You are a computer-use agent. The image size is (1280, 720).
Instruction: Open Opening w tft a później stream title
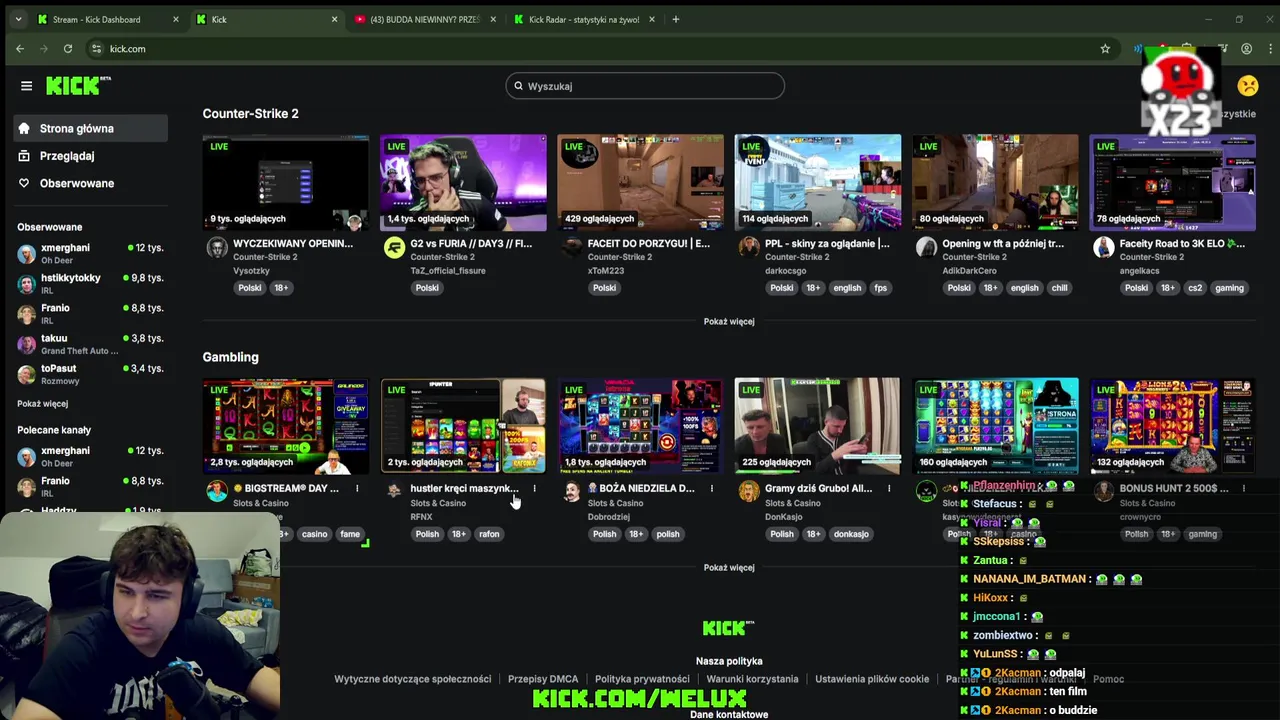tap(1003, 243)
